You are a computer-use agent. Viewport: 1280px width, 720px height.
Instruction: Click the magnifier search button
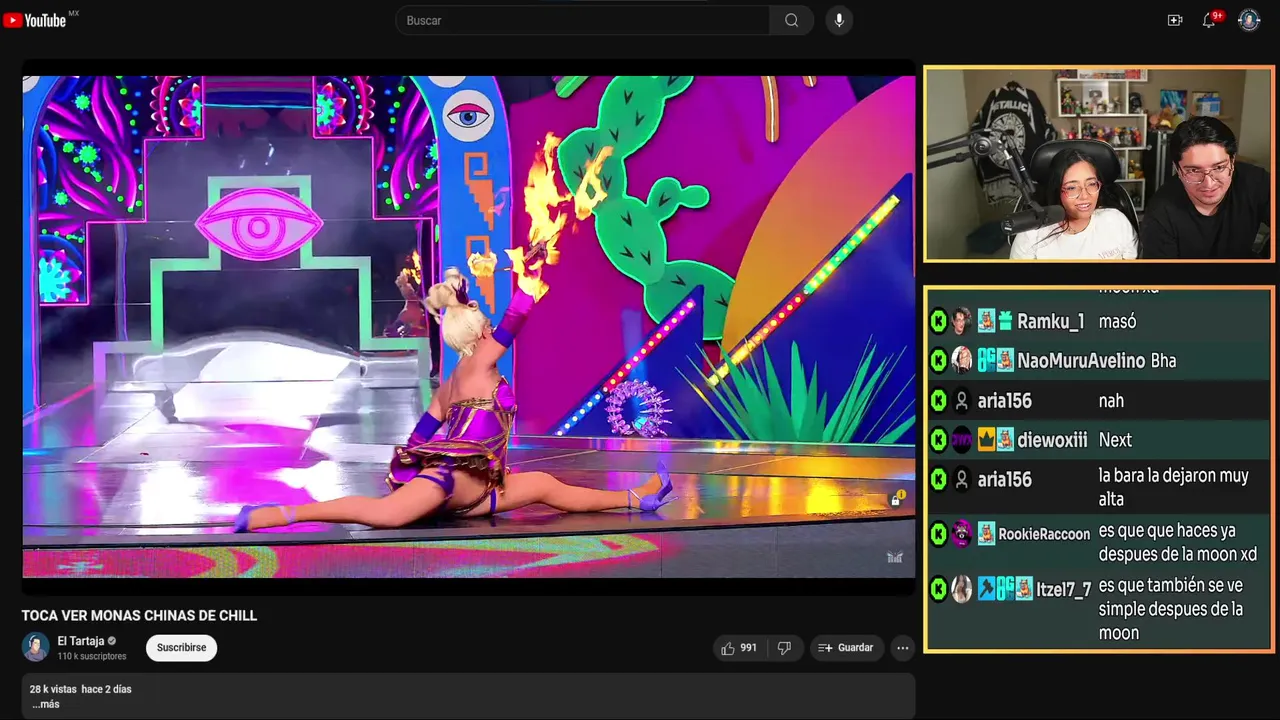tap(791, 20)
